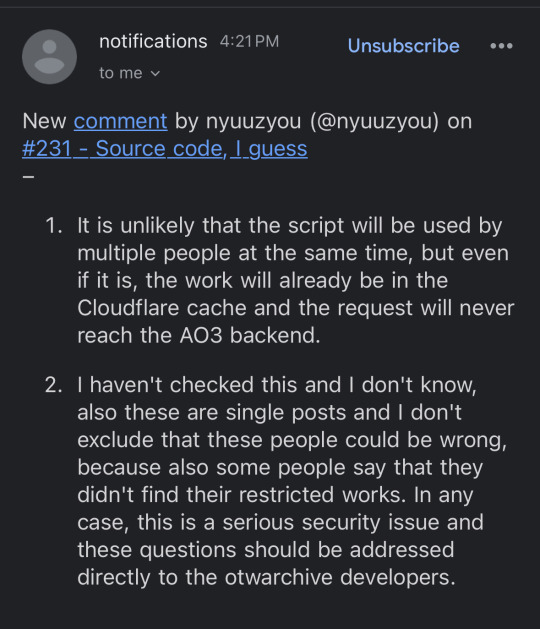Open the "#231 - Source code, I guess" link
540x629 pixels.
coord(165,149)
